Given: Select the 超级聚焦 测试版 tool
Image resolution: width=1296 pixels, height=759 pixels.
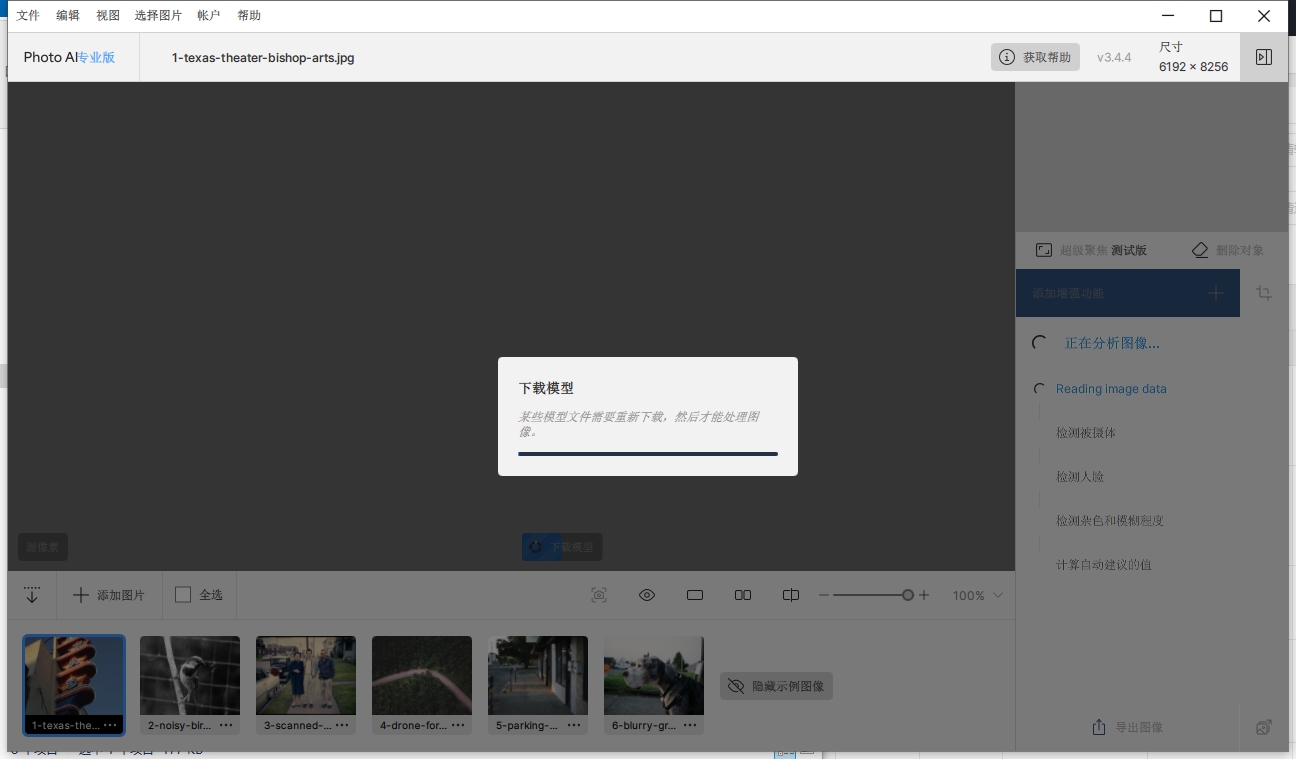Looking at the screenshot, I should point(1091,250).
